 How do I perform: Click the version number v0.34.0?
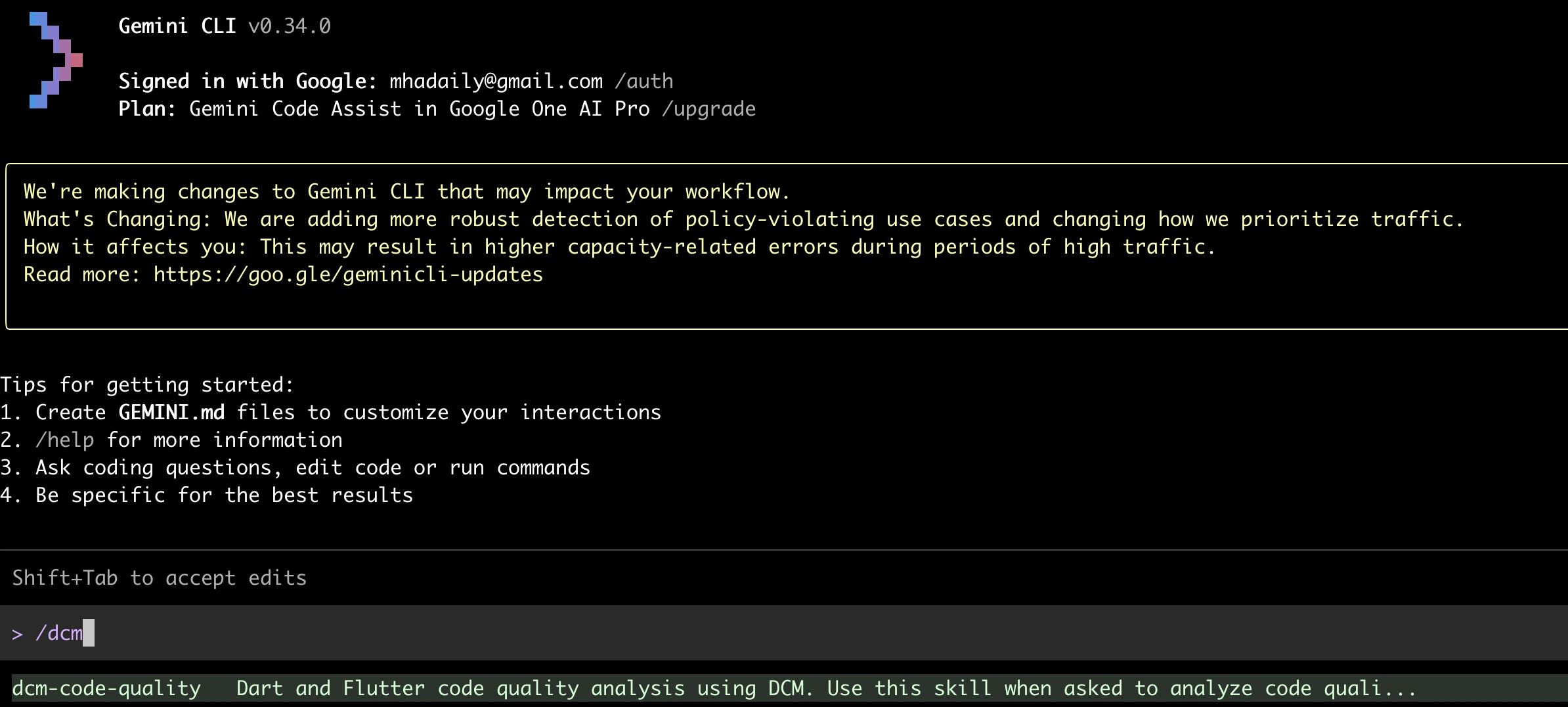tap(290, 26)
